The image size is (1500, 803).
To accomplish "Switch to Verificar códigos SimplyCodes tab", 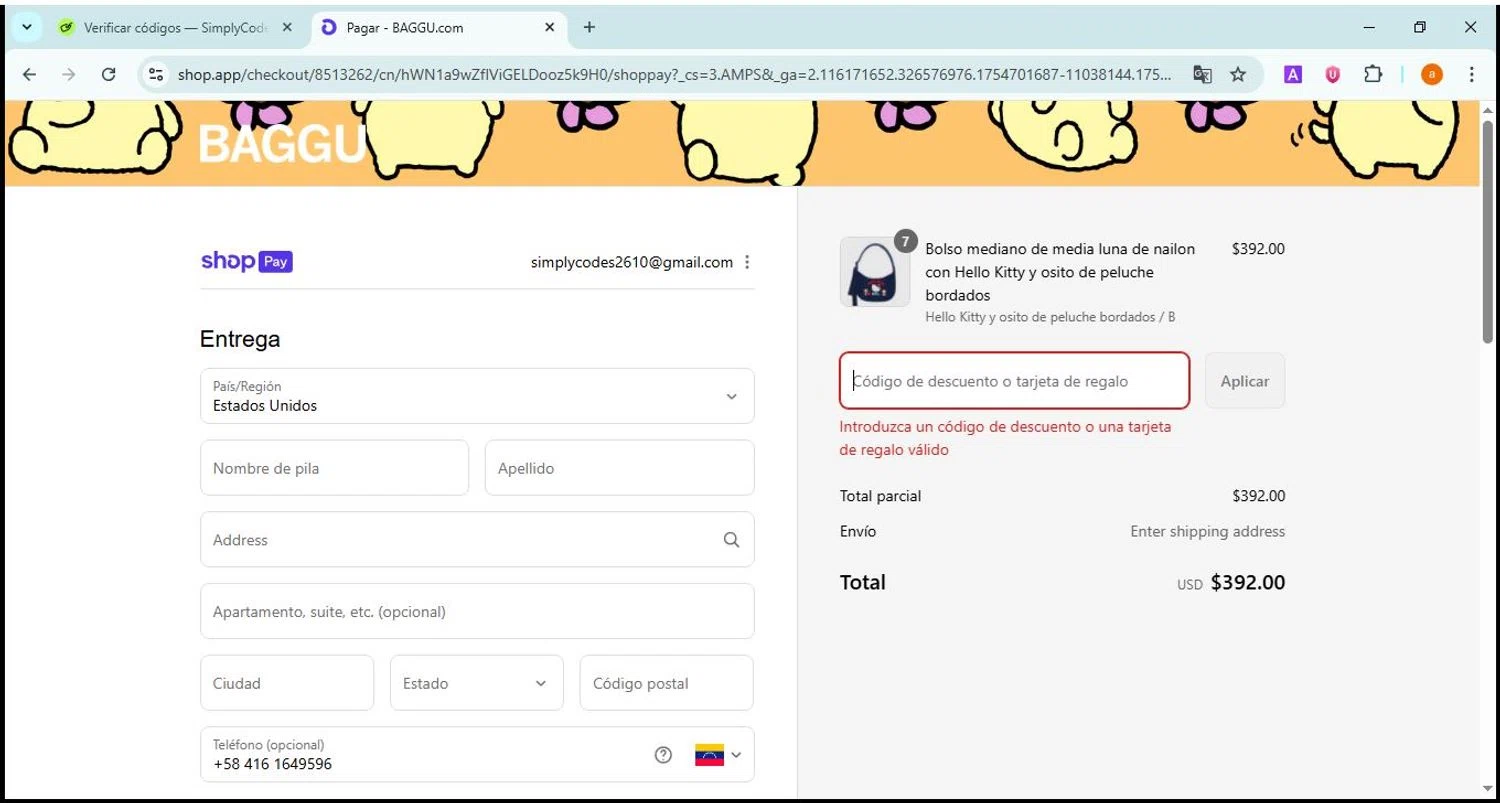I will [175, 28].
